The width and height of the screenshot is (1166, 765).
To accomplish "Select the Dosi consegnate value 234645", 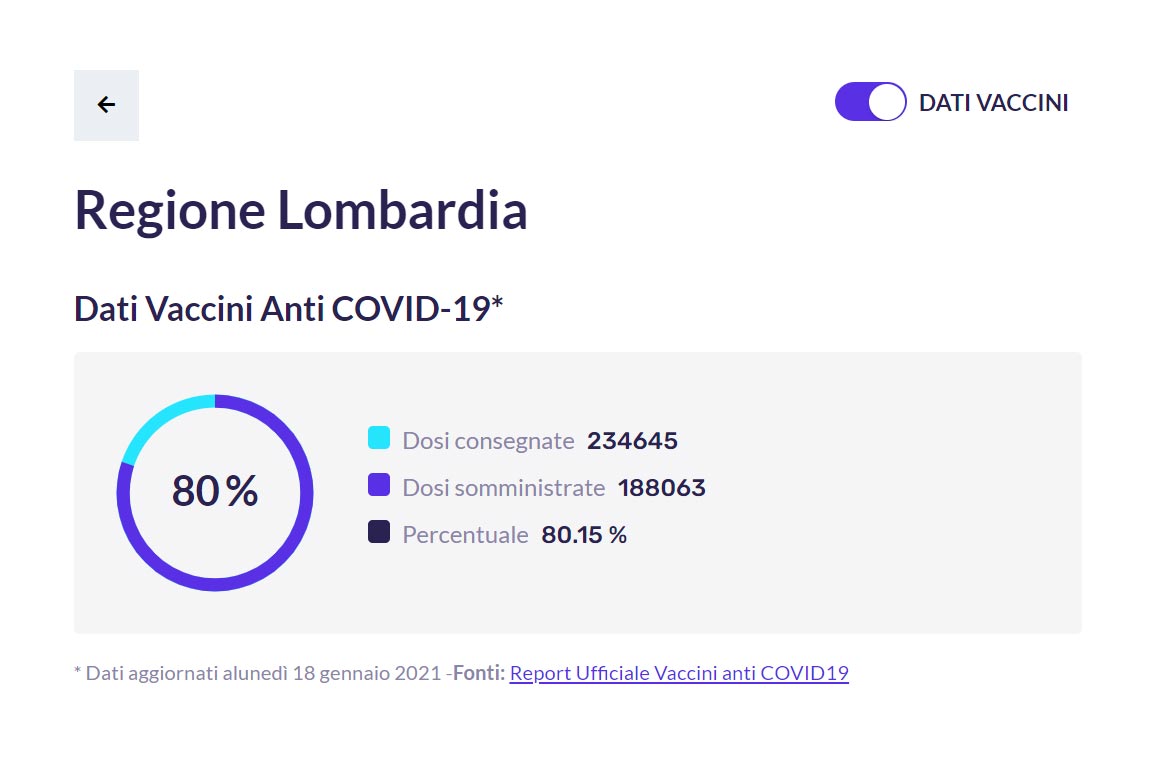I will [x=632, y=441].
